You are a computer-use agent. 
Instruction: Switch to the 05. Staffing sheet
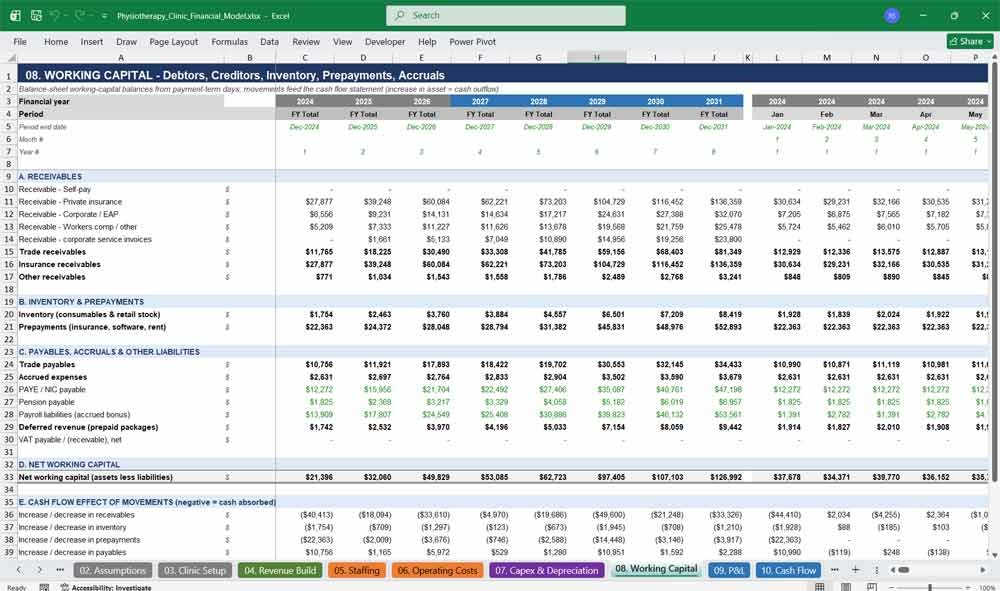(x=357, y=571)
